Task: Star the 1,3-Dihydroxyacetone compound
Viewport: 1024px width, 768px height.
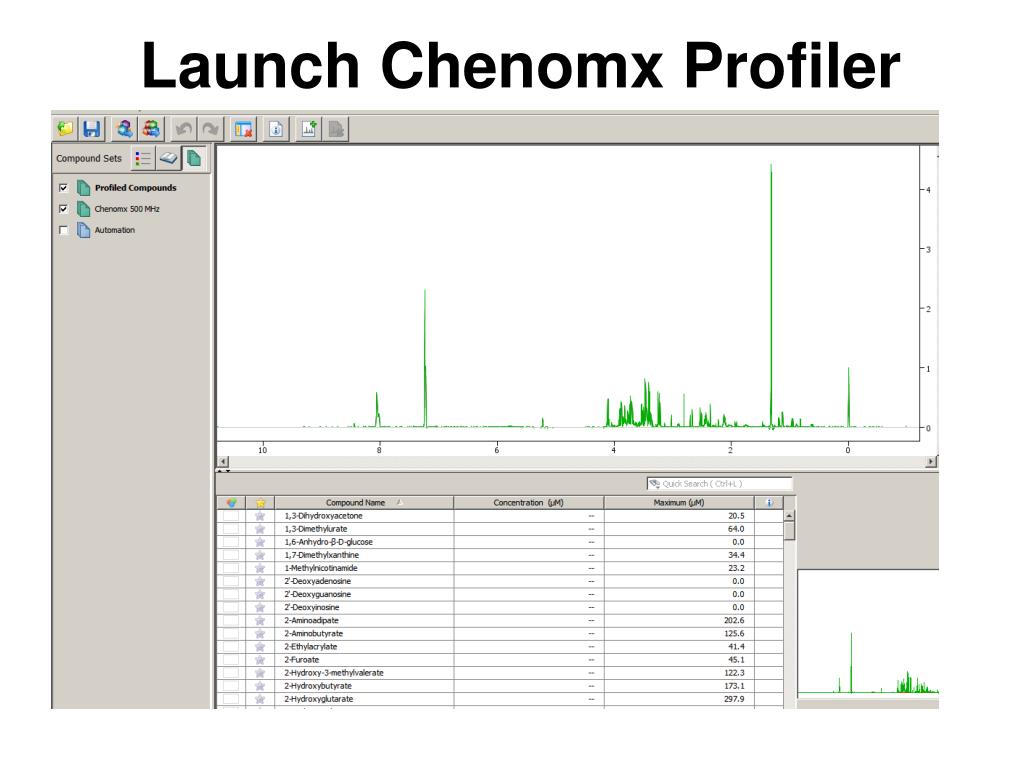Action: tap(260, 516)
